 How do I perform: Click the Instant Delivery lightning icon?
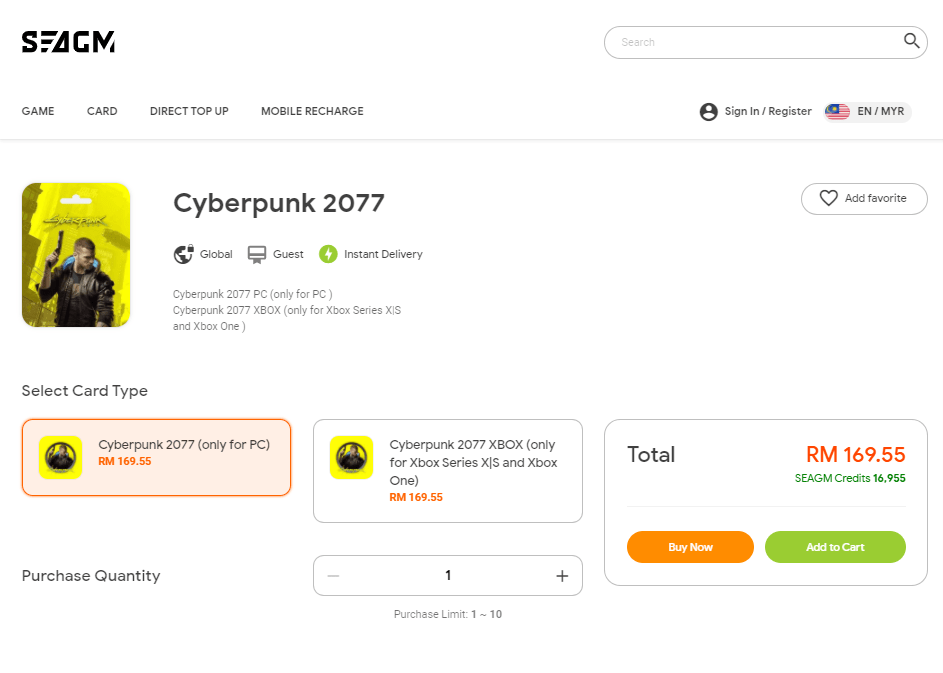point(328,254)
